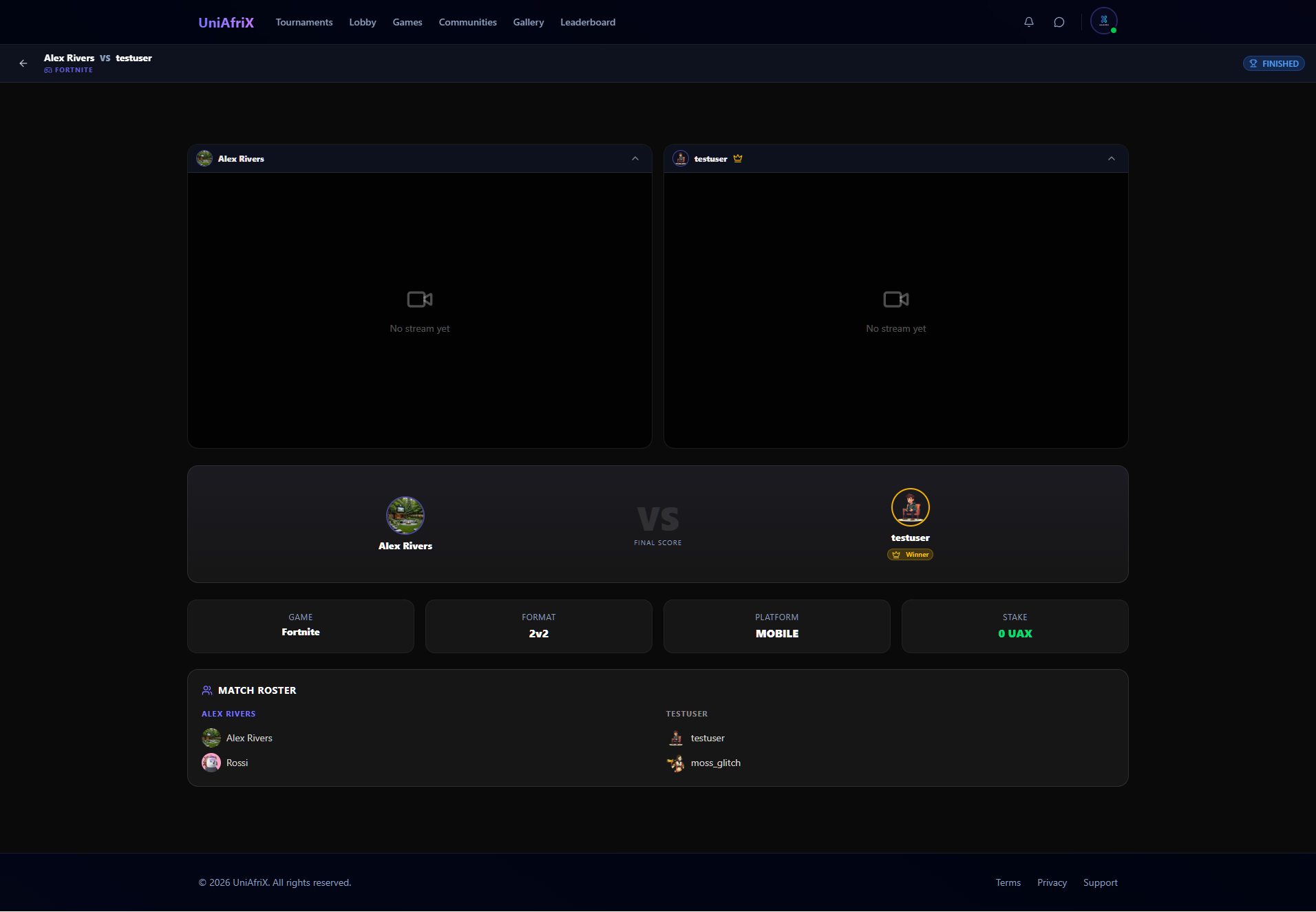Click testuser avatar in stream header
The height and width of the screenshot is (912, 1316).
pos(681,158)
